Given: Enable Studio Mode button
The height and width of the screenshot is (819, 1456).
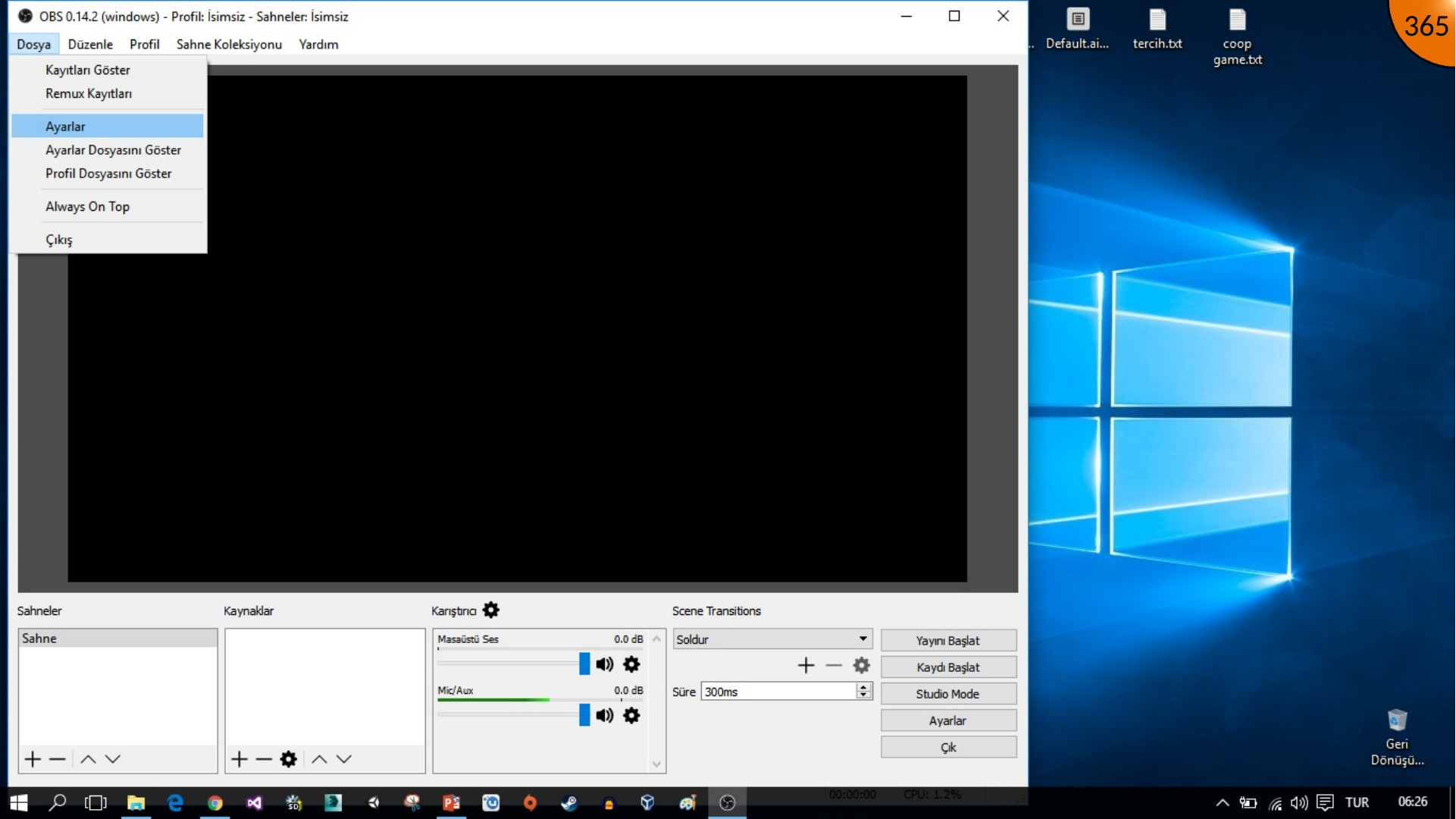Looking at the screenshot, I should pos(948,693).
